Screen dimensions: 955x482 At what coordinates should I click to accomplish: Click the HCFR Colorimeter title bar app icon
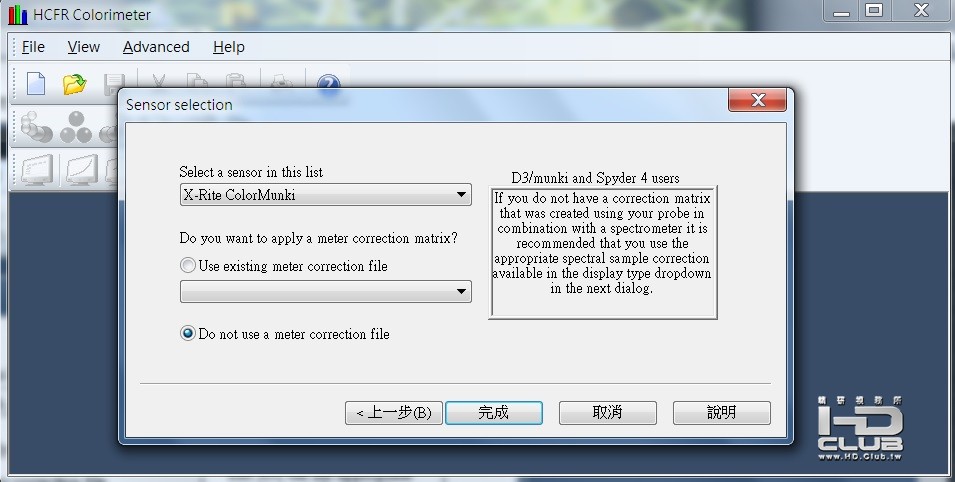click(x=18, y=15)
